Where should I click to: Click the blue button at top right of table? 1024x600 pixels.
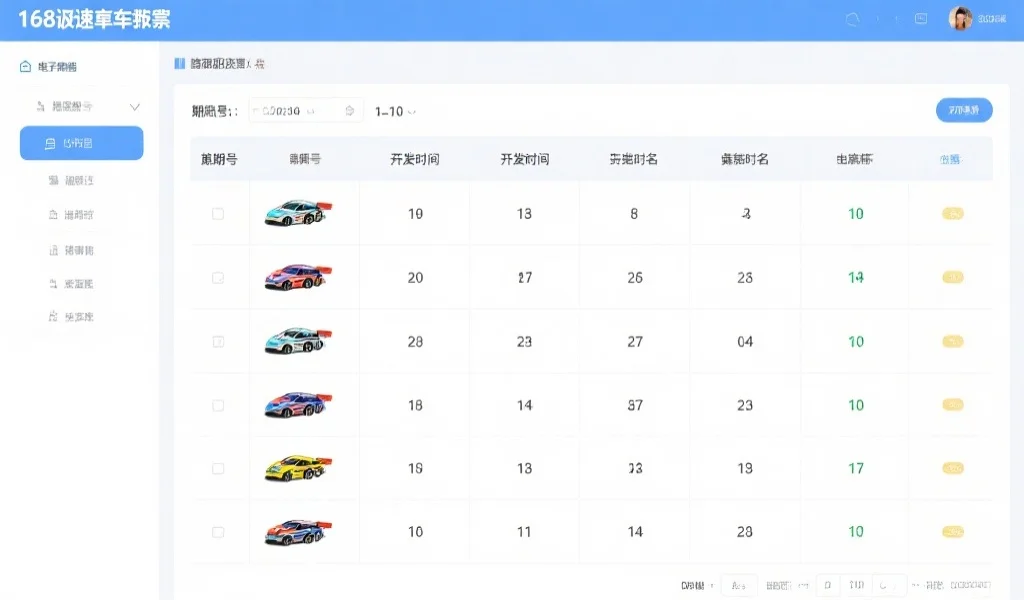(x=964, y=110)
